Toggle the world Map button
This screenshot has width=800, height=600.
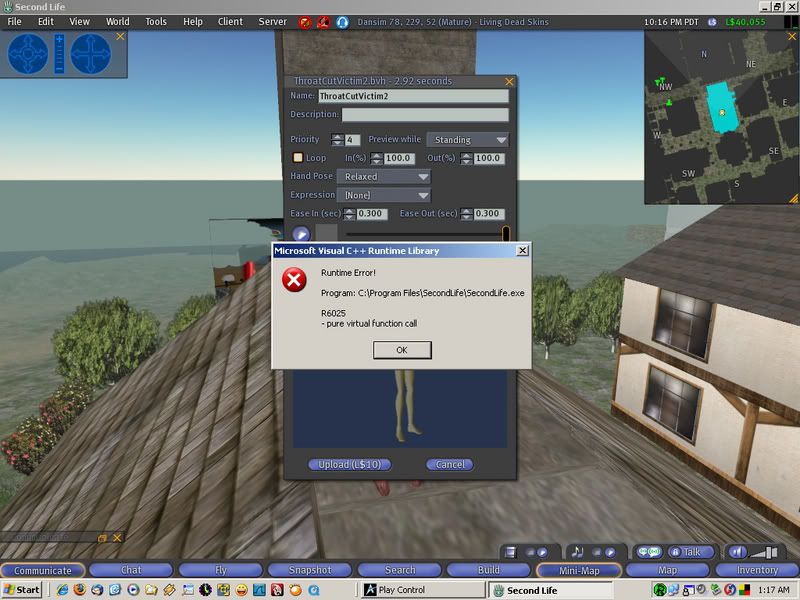667,570
